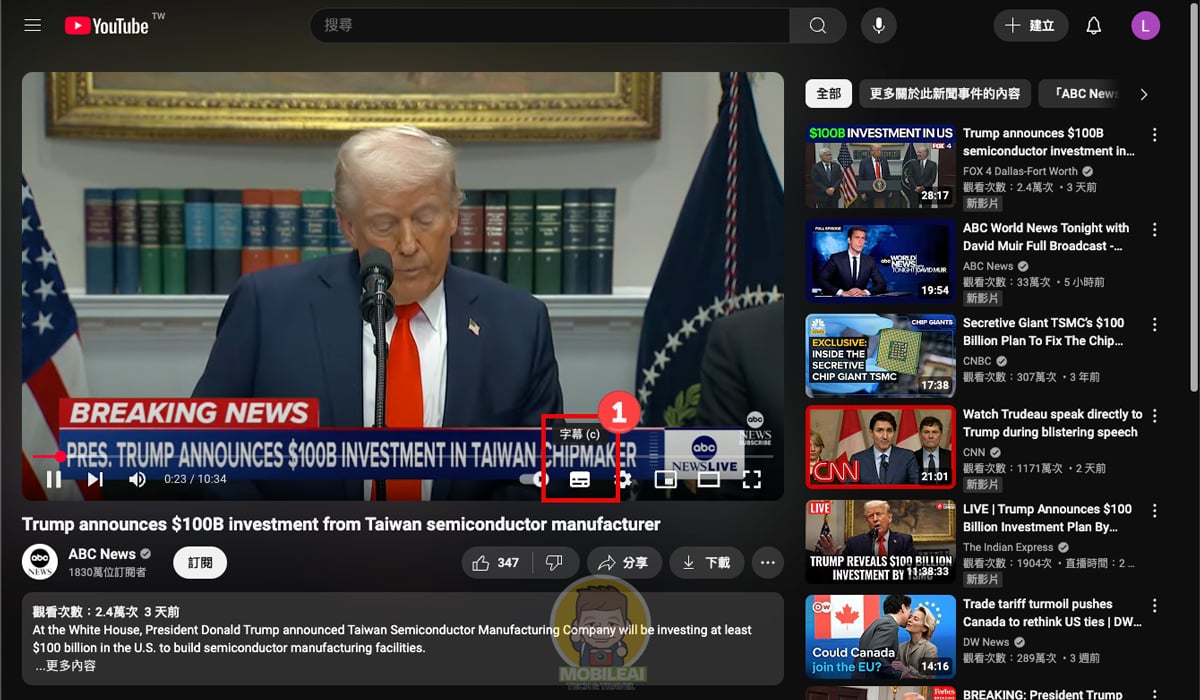Screen dimensions: 1200x700
Task: Open options for the Indian Express live video
Action: click(1155, 511)
